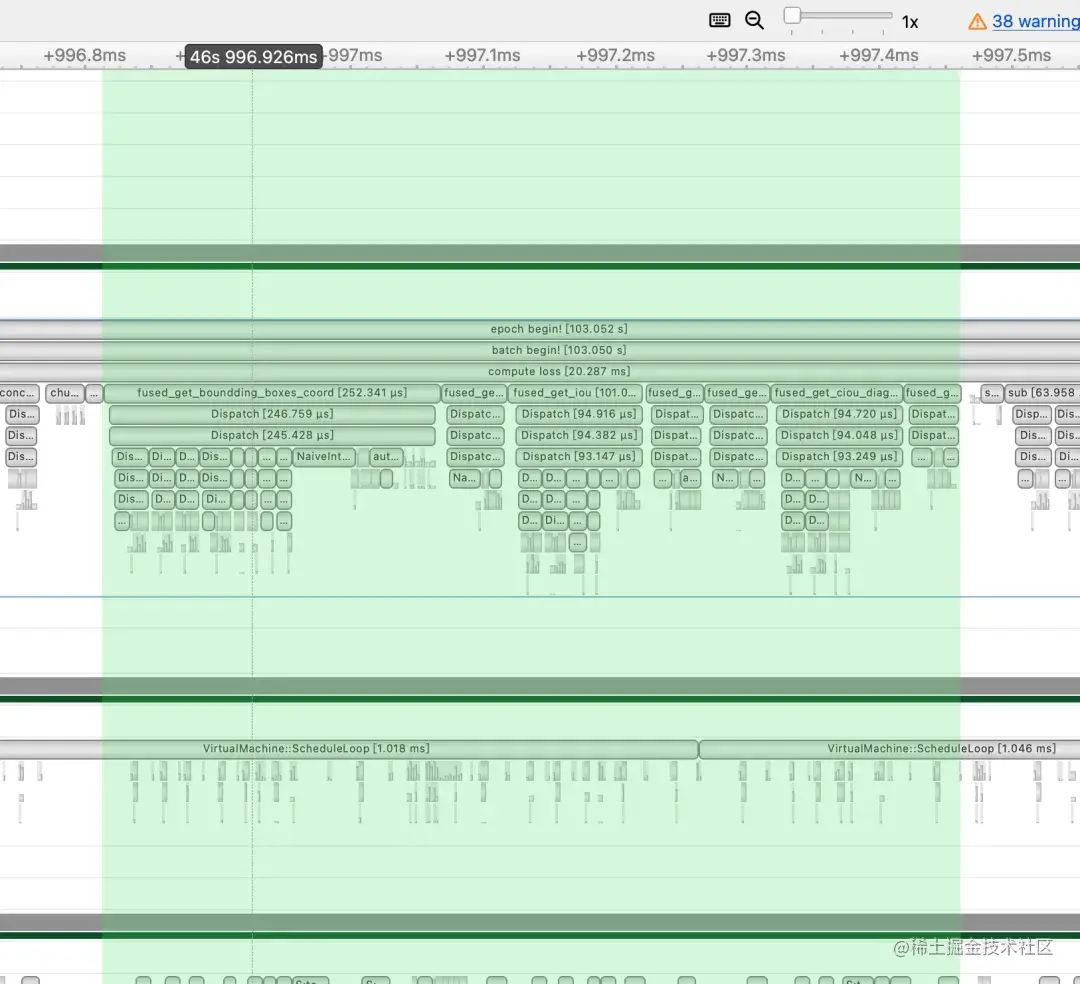Click the zoom level slider handle
Viewport: 1080px width, 984px height.
[792, 15]
